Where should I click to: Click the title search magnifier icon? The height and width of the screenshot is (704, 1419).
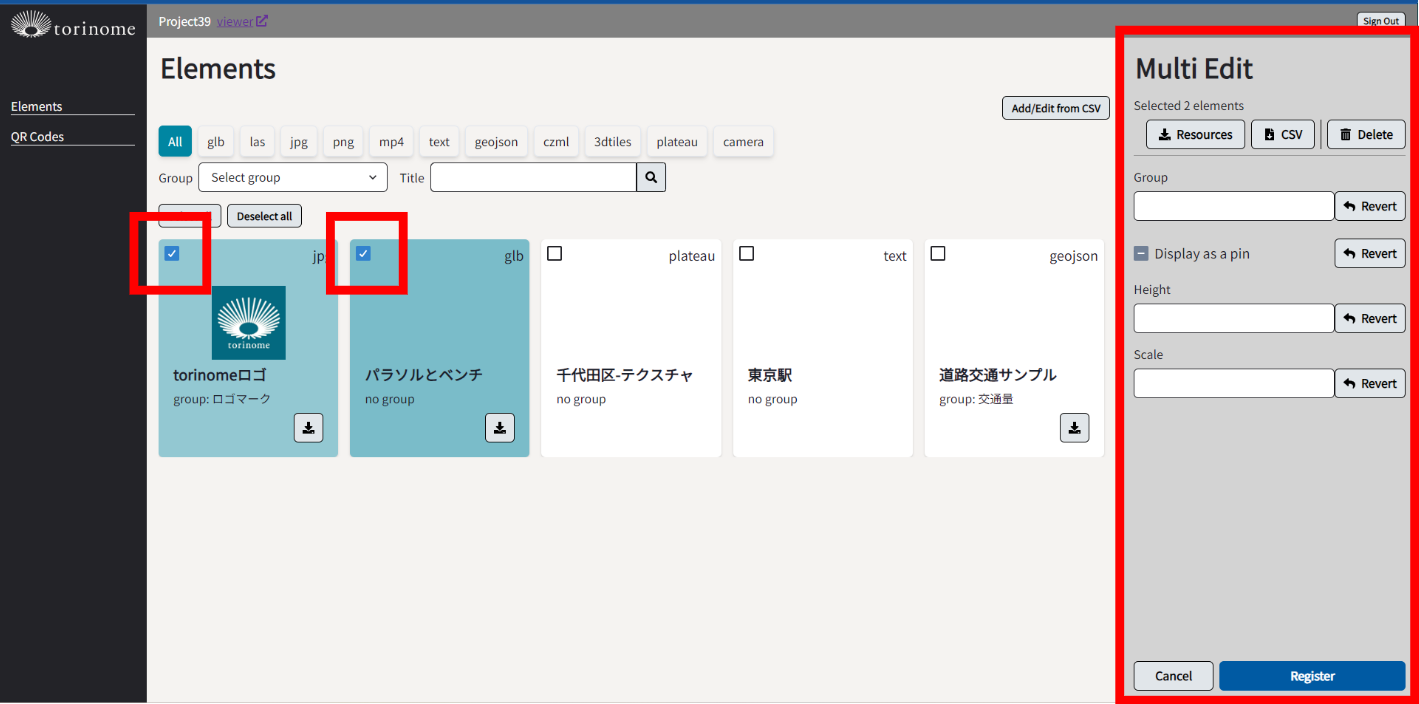[x=651, y=178]
